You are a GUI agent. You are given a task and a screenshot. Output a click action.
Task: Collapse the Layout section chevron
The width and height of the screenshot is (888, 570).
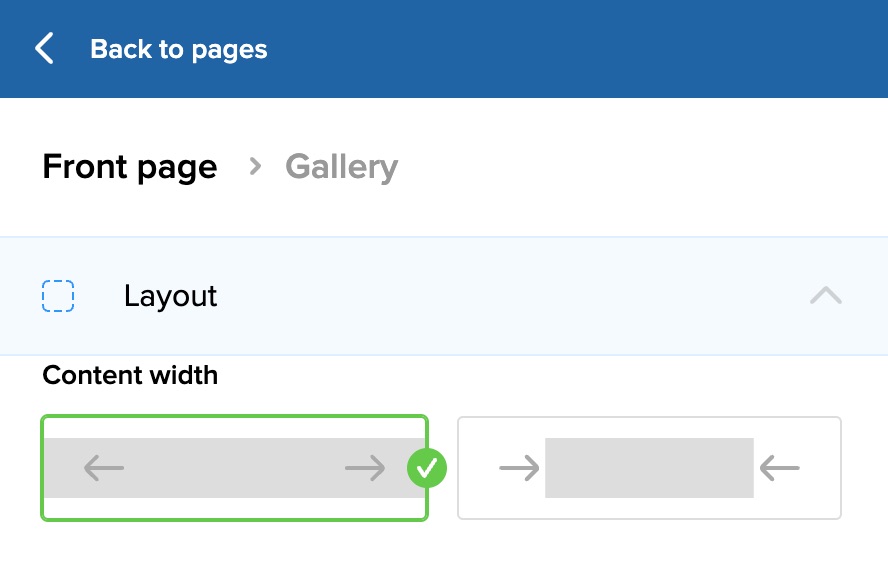pyautogui.click(x=826, y=296)
